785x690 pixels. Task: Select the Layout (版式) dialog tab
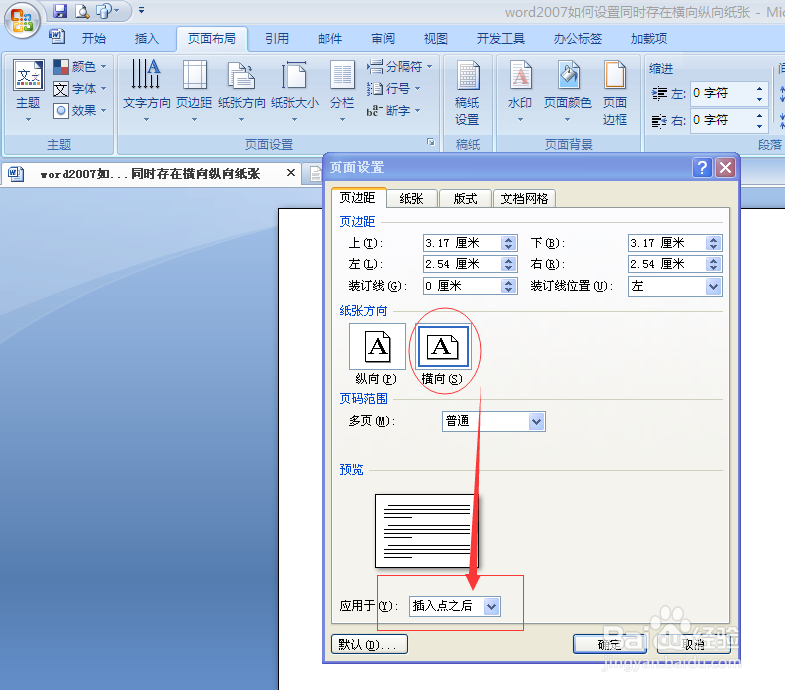(x=465, y=199)
